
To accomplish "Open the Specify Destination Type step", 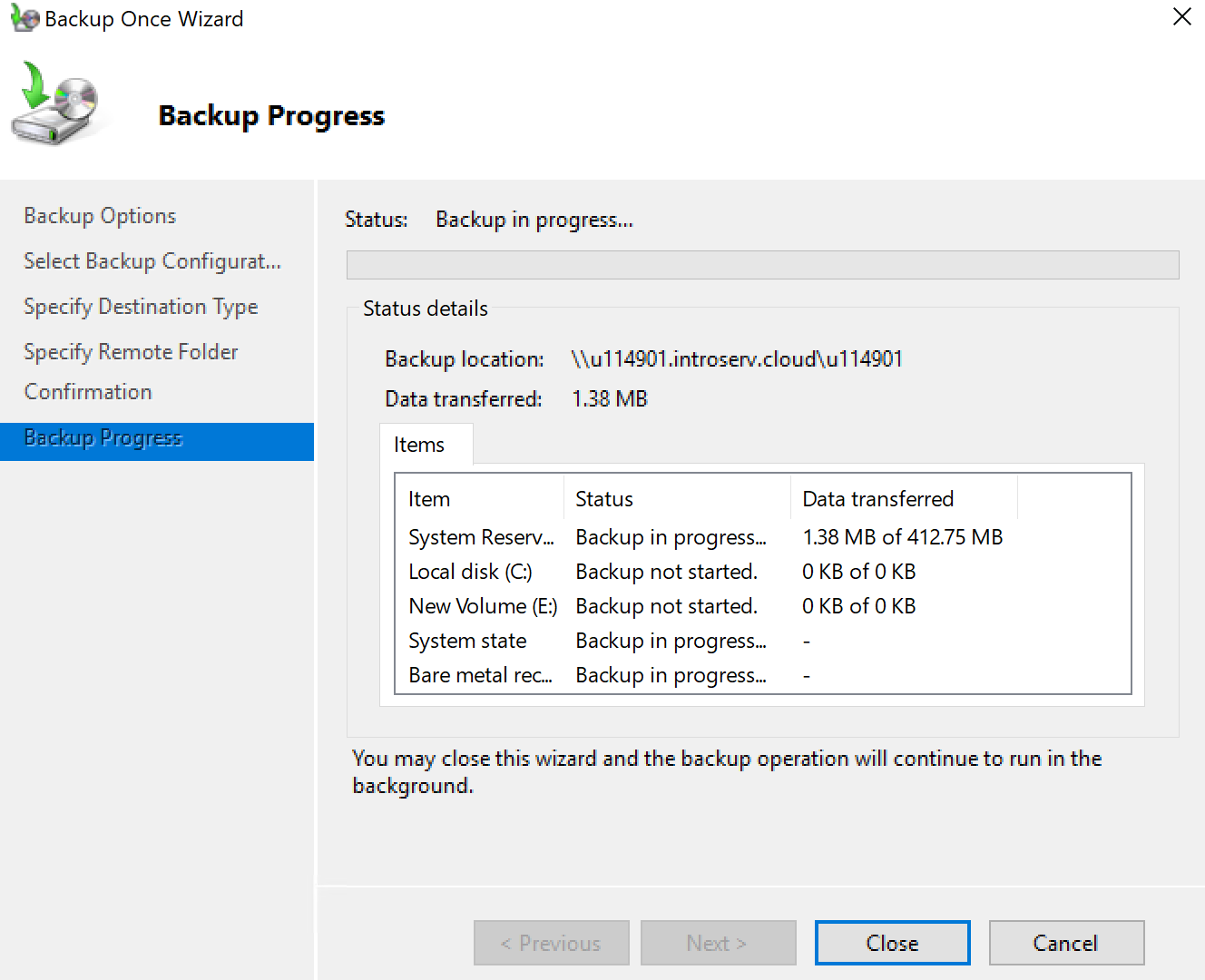I will [140, 307].
